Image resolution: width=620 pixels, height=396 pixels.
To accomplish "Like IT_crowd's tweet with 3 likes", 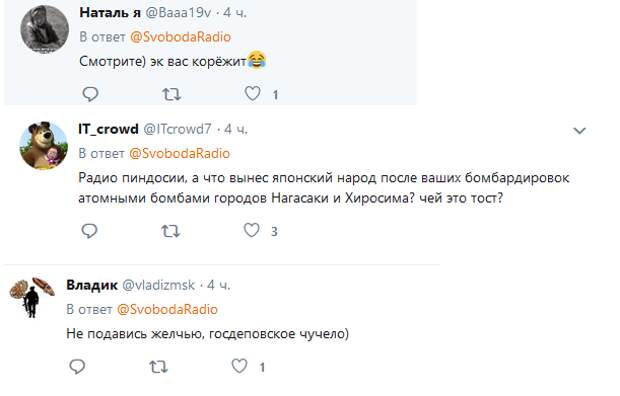I will [x=251, y=230].
